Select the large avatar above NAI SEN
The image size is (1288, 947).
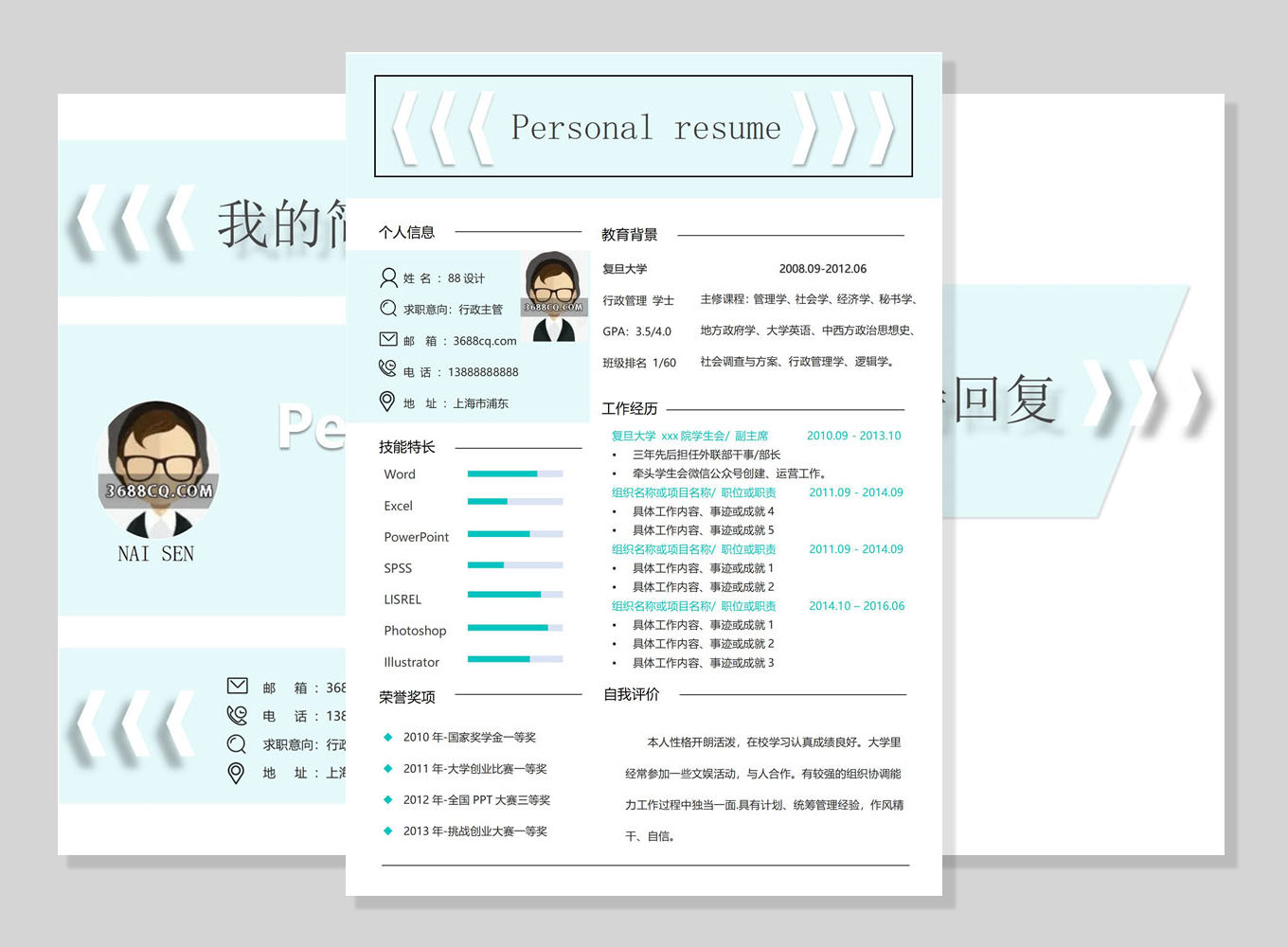(158, 469)
